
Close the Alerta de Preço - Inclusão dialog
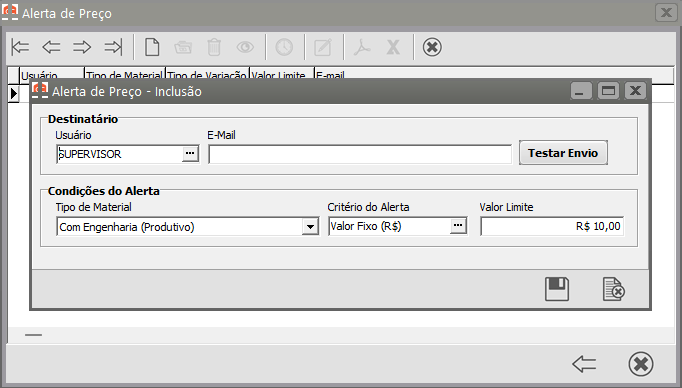[635, 91]
